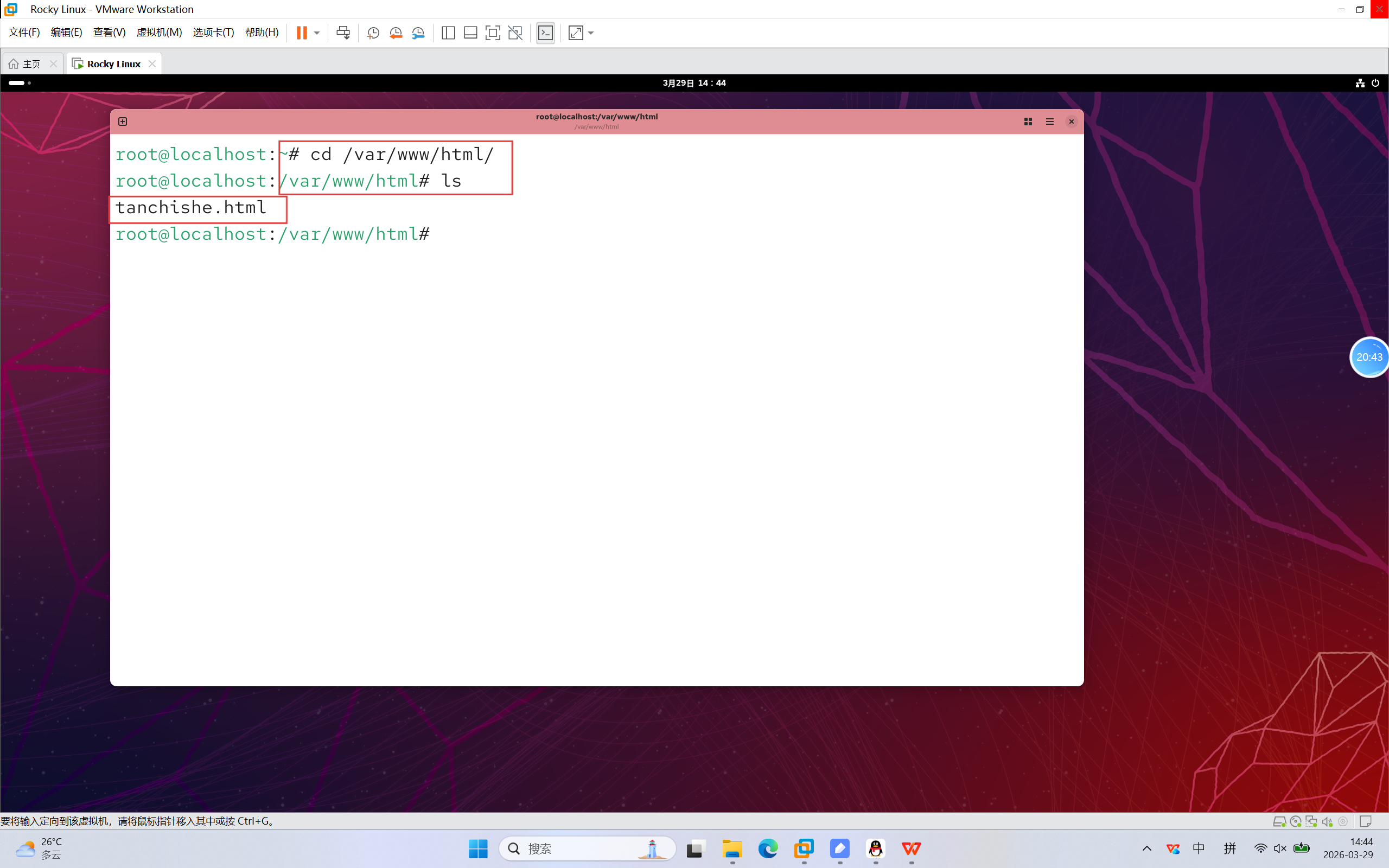Viewport: 1389px width, 868px height.
Task: Open Microsoft Edge from the taskbar
Action: click(767, 848)
